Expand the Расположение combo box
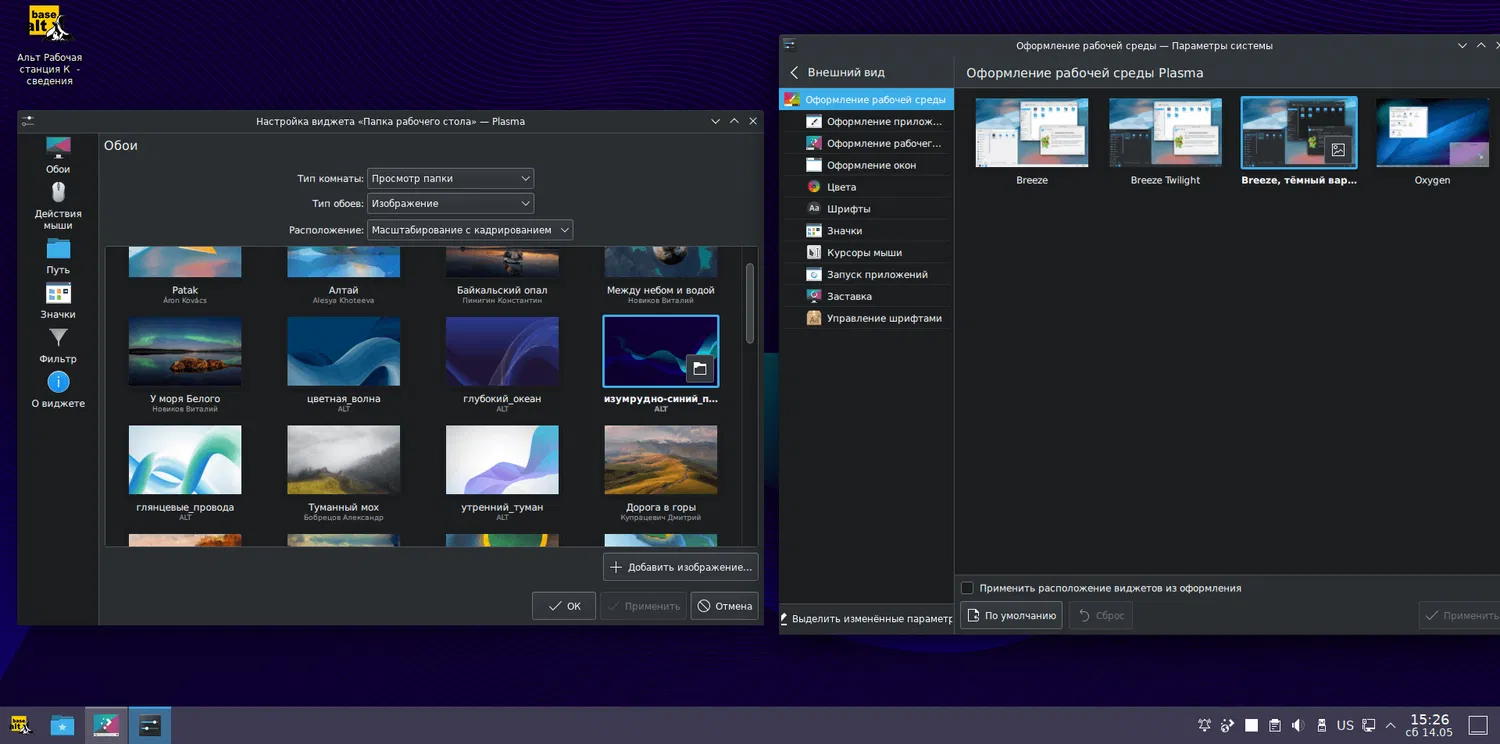The image size is (1500, 744). (470, 230)
